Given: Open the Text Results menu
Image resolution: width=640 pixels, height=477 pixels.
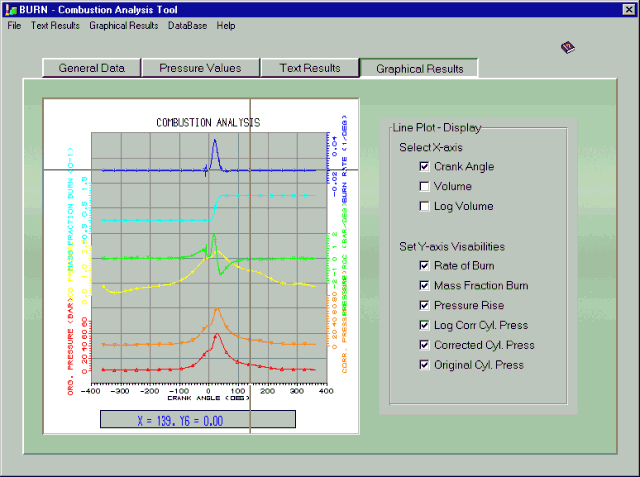Looking at the screenshot, I should [x=55, y=26].
